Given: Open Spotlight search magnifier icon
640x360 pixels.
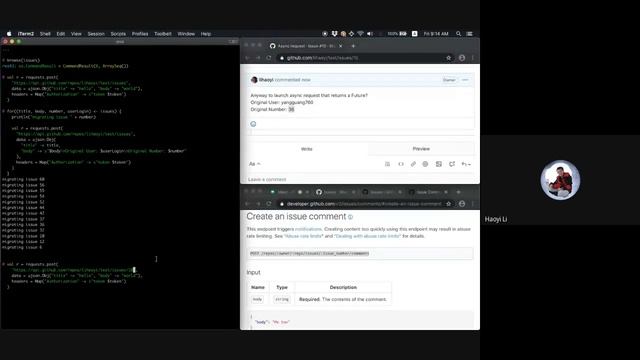Looking at the screenshot, I should coord(458,34).
